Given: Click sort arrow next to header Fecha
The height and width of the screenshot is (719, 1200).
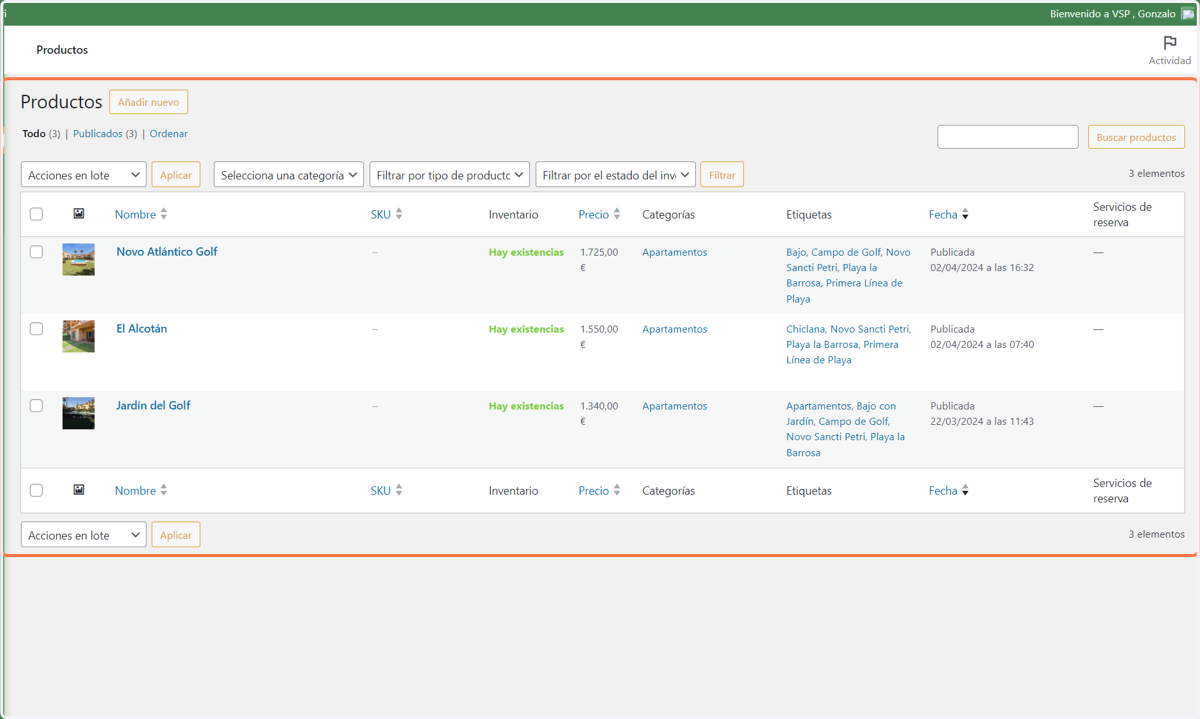Looking at the screenshot, I should (x=965, y=215).
